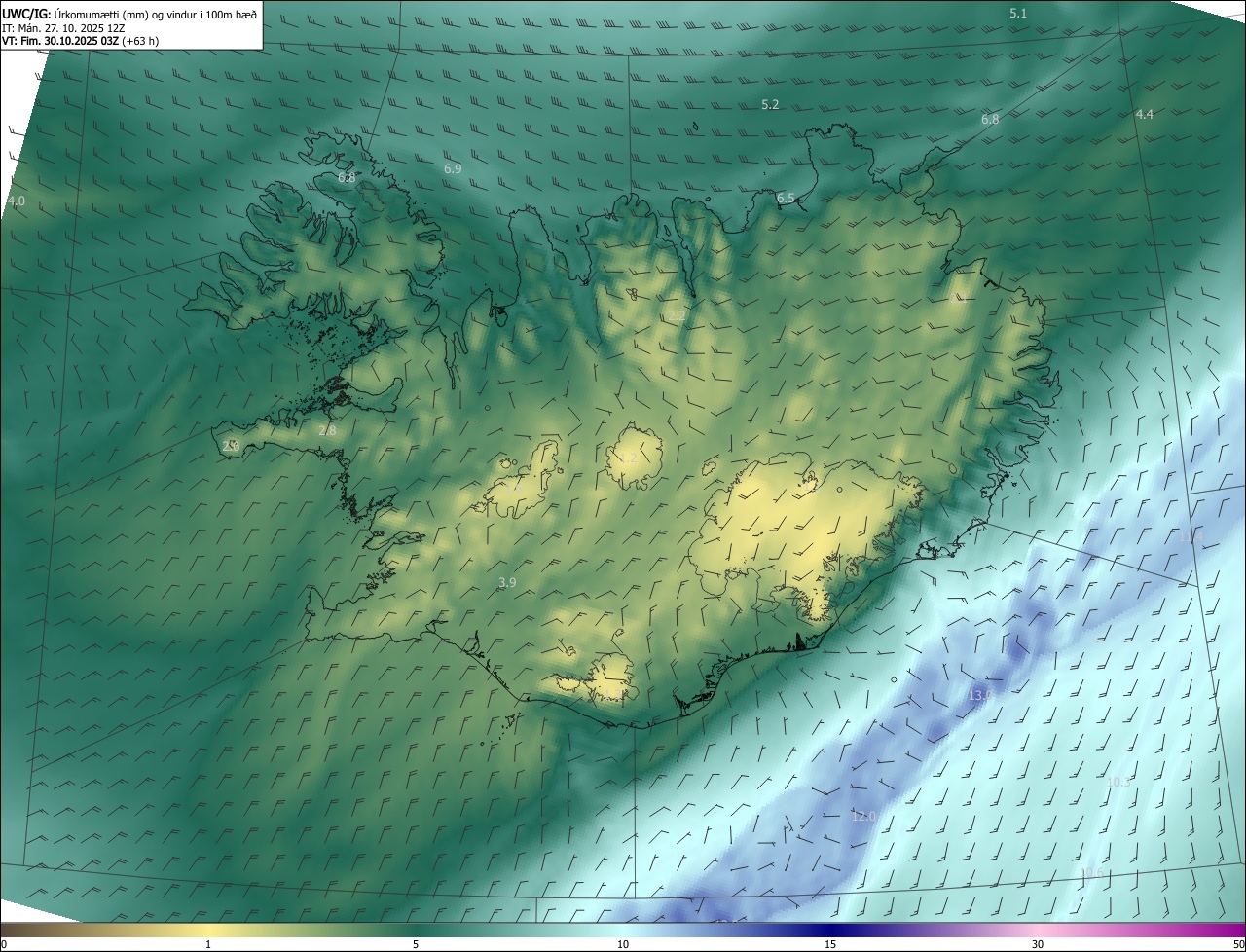Click the colorbar tick label '5'
The width and height of the screenshot is (1246, 952).
tap(416, 944)
